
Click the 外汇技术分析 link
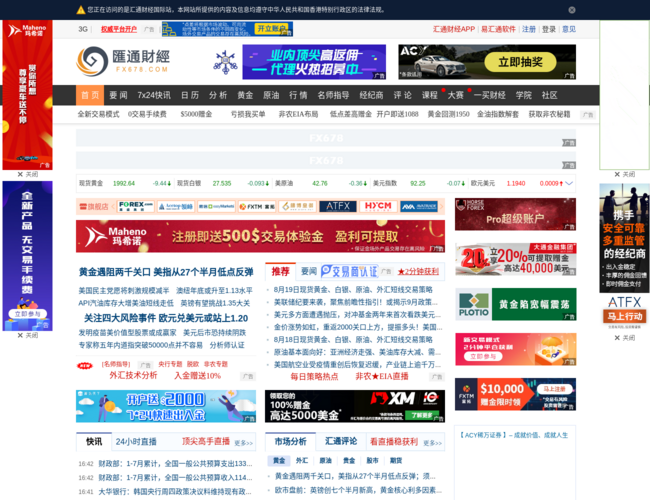point(133,375)
